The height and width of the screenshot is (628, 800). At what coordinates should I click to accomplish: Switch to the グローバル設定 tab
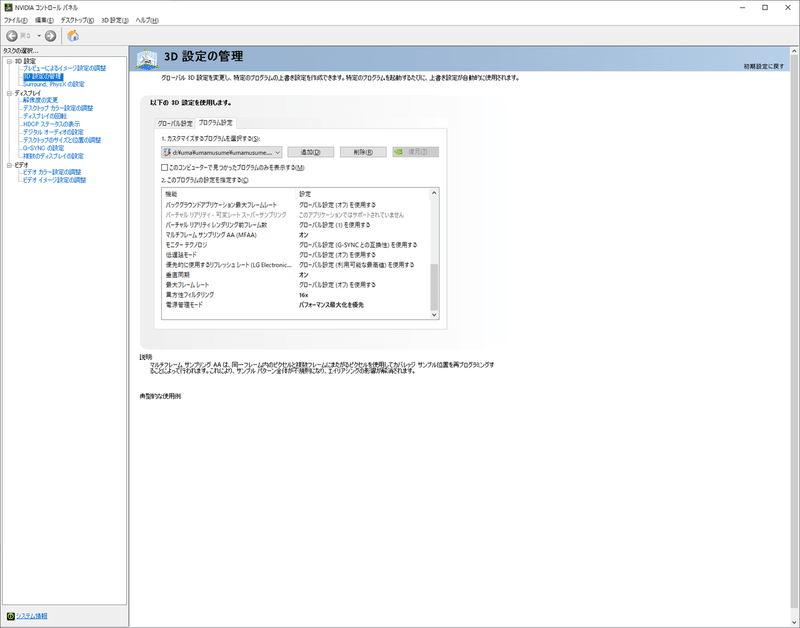[175, 123]
